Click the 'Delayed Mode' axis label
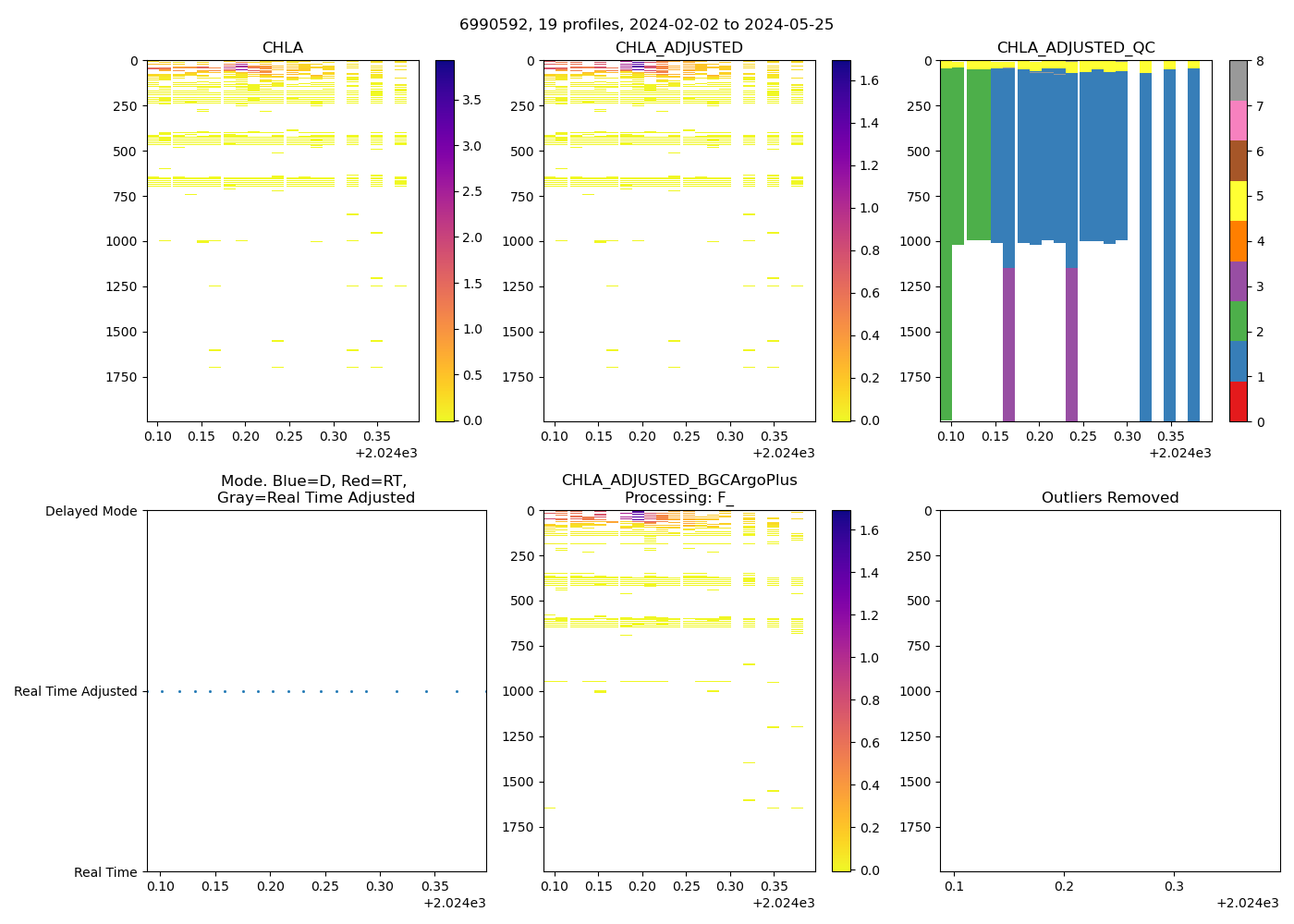1294x924 pixels. pos(91,511)
